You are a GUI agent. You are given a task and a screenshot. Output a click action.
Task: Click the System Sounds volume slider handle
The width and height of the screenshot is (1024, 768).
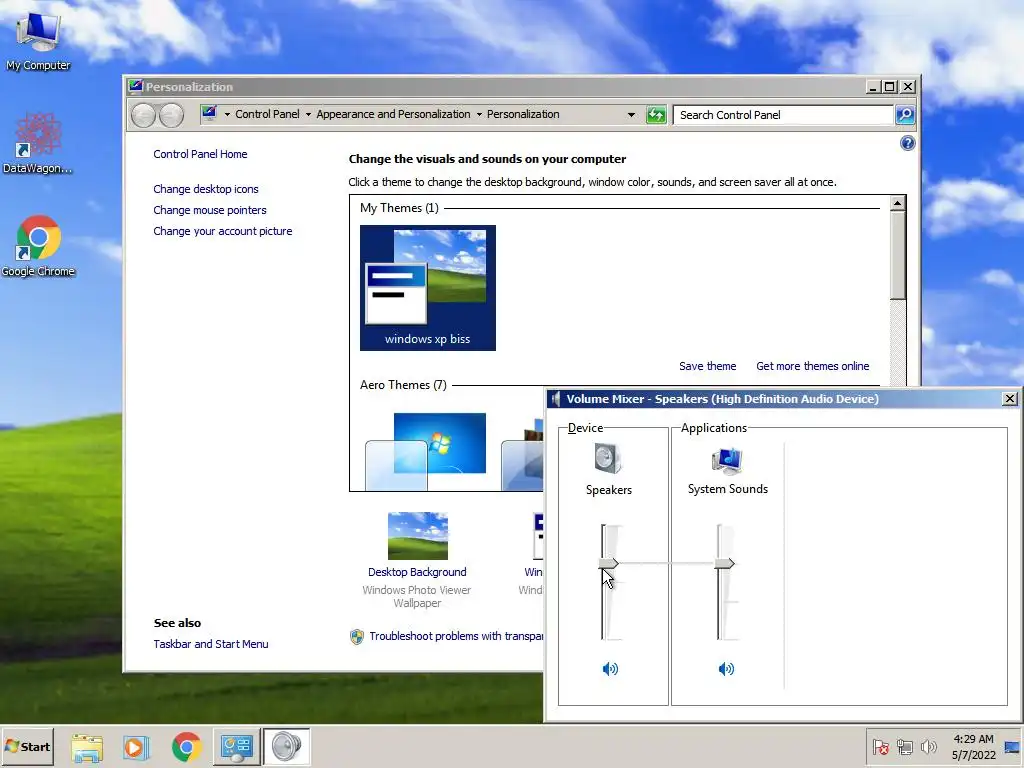coord(724,564)
